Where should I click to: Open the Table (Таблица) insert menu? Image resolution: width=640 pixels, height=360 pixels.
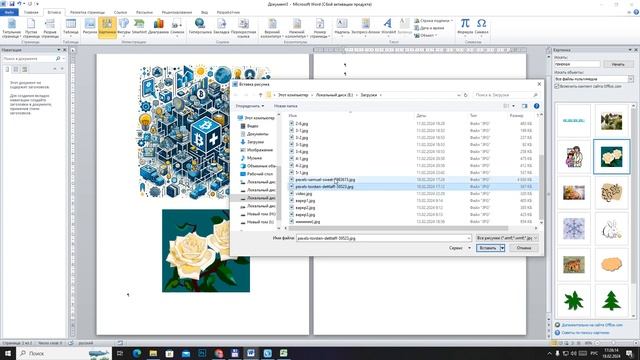pyautogui.click(x=71, y=27)
